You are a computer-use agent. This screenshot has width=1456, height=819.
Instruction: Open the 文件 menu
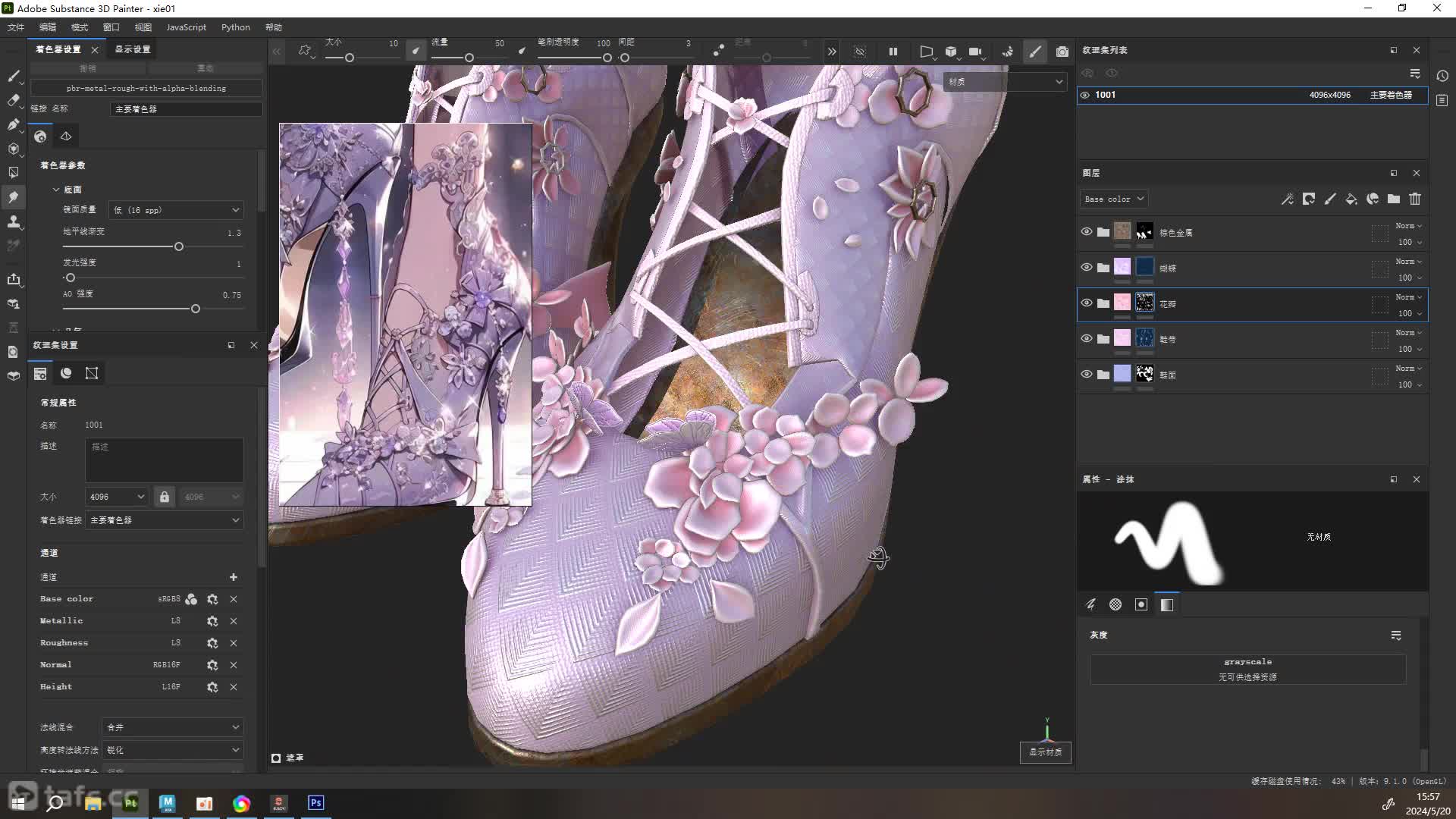point(16,27)
